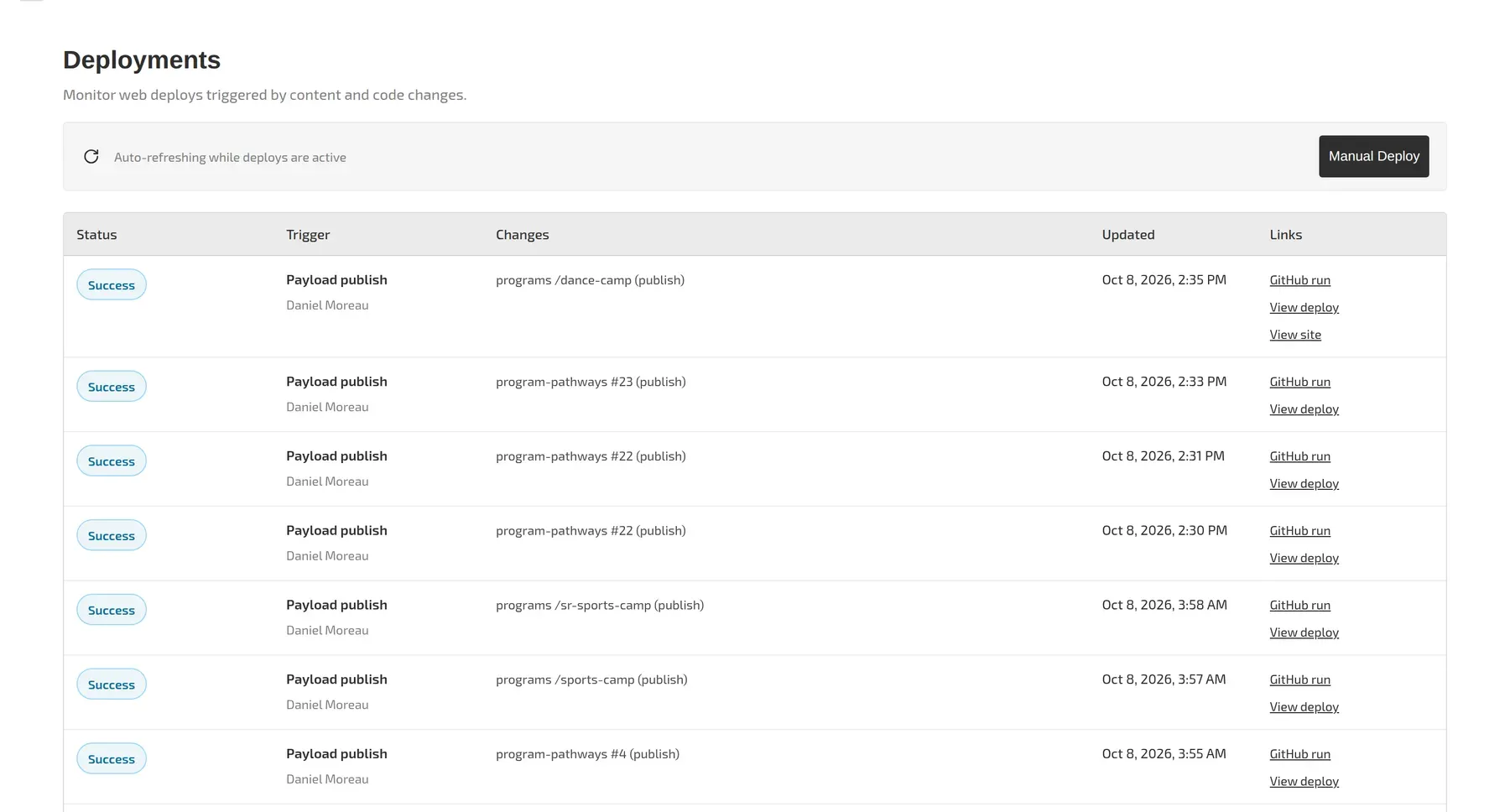The image size is (1510, 812).
Task: Select "programs /dance-camp (publish)" change text
Action: 590,280
